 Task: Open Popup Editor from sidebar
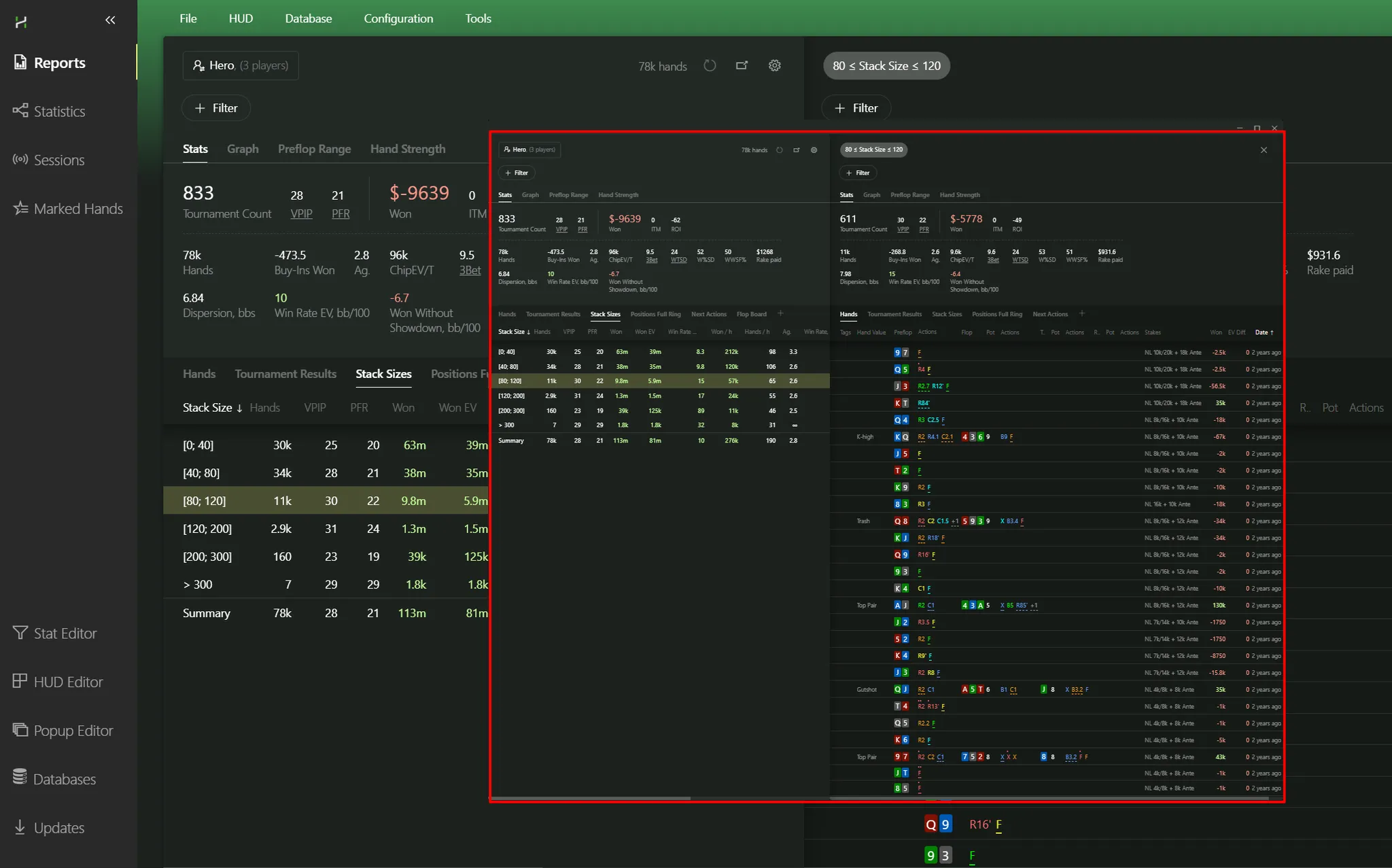coord(73,731)
